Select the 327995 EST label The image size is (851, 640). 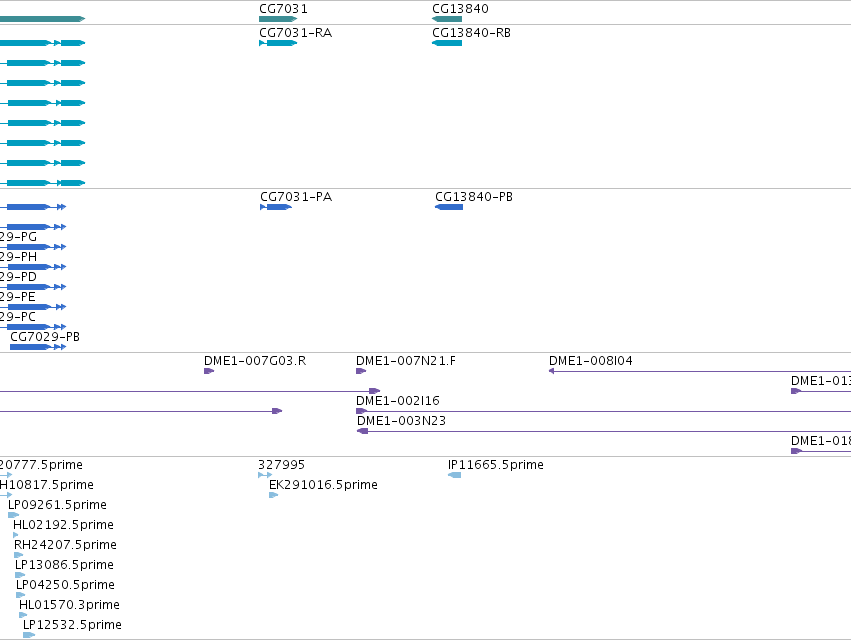pyautogui.click(x=281, y=465)
